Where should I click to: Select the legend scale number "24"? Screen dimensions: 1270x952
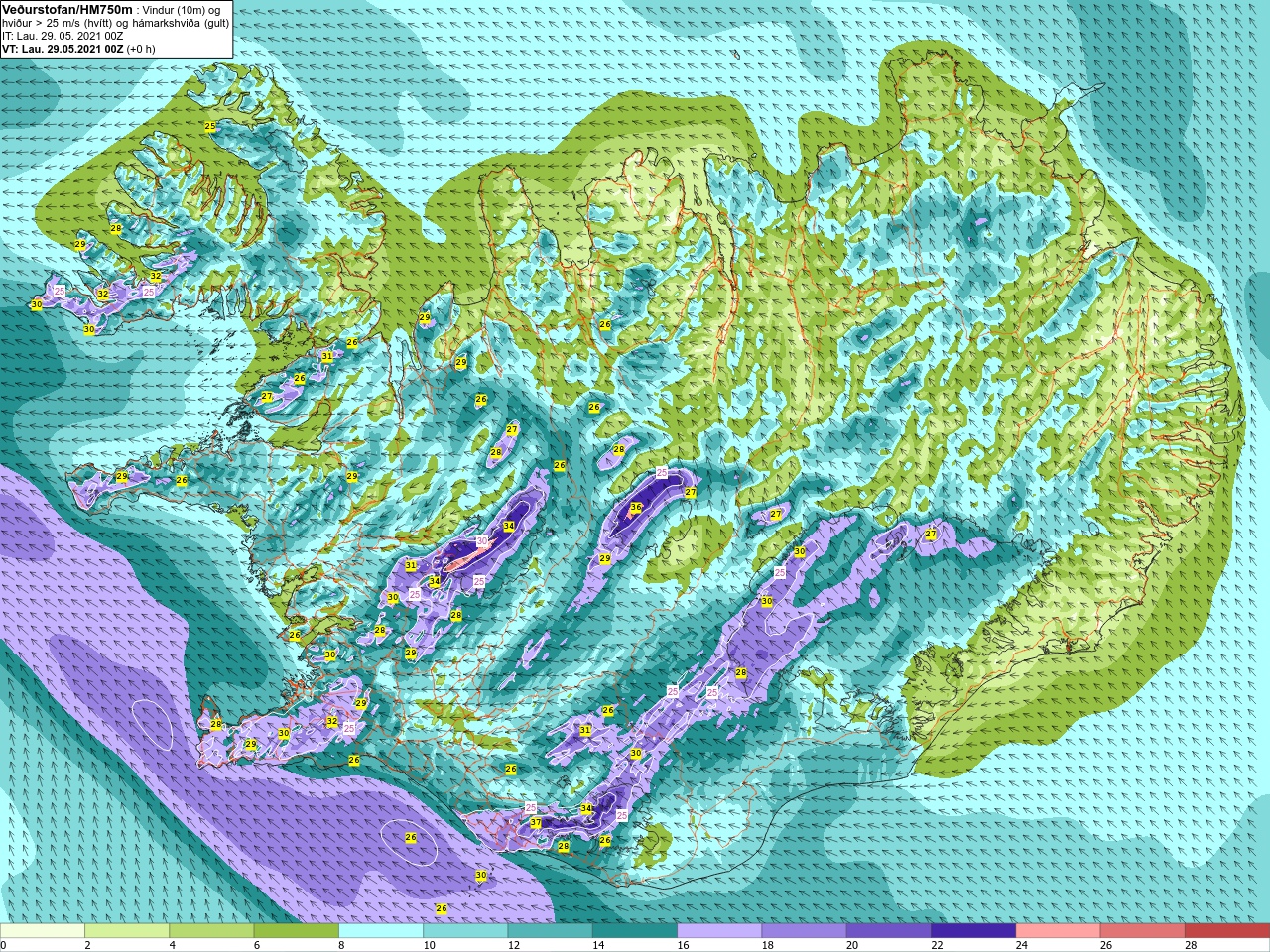click(1021, 945)
